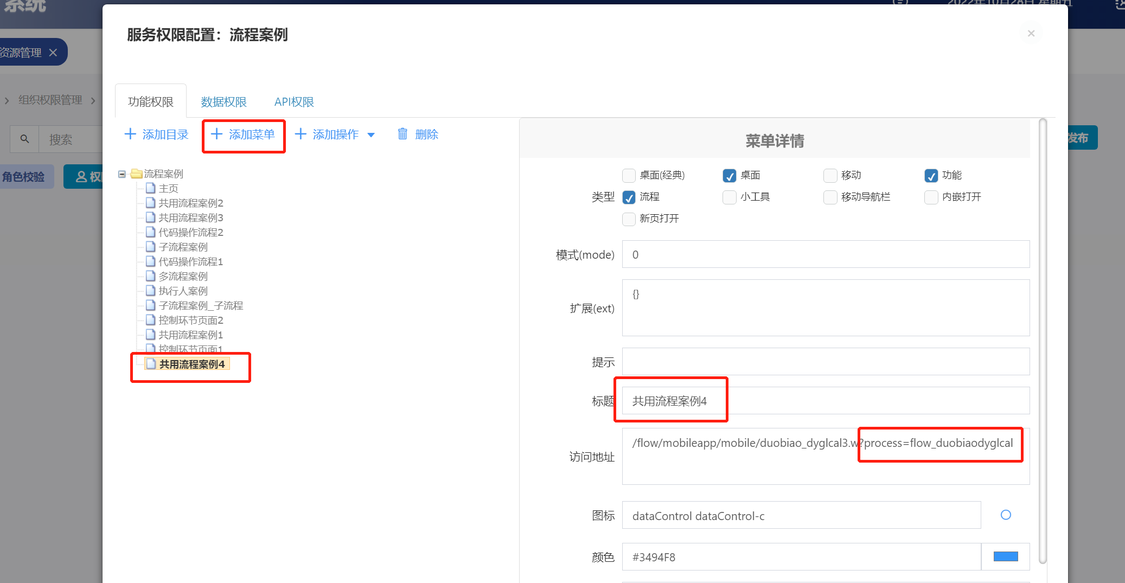Uncheck the 流程 type checkbox
This screenshot has width=1125, height=583.
coord(629,197)
